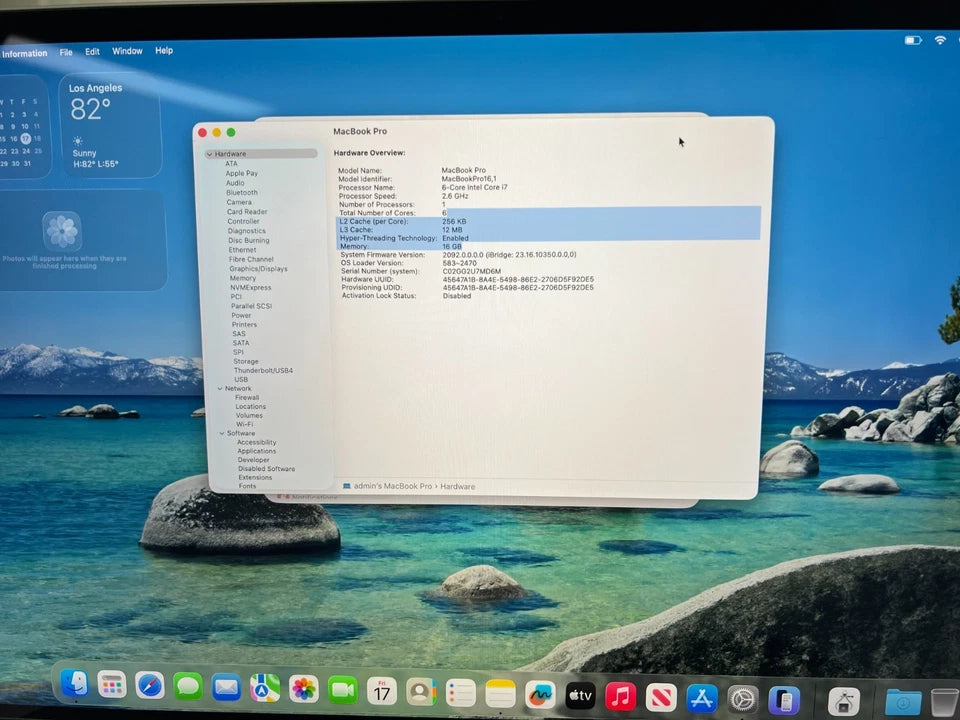The width and height of the screenshot is (960, 720).
Task: Open the File menu
Action: (x=66, y=51)
